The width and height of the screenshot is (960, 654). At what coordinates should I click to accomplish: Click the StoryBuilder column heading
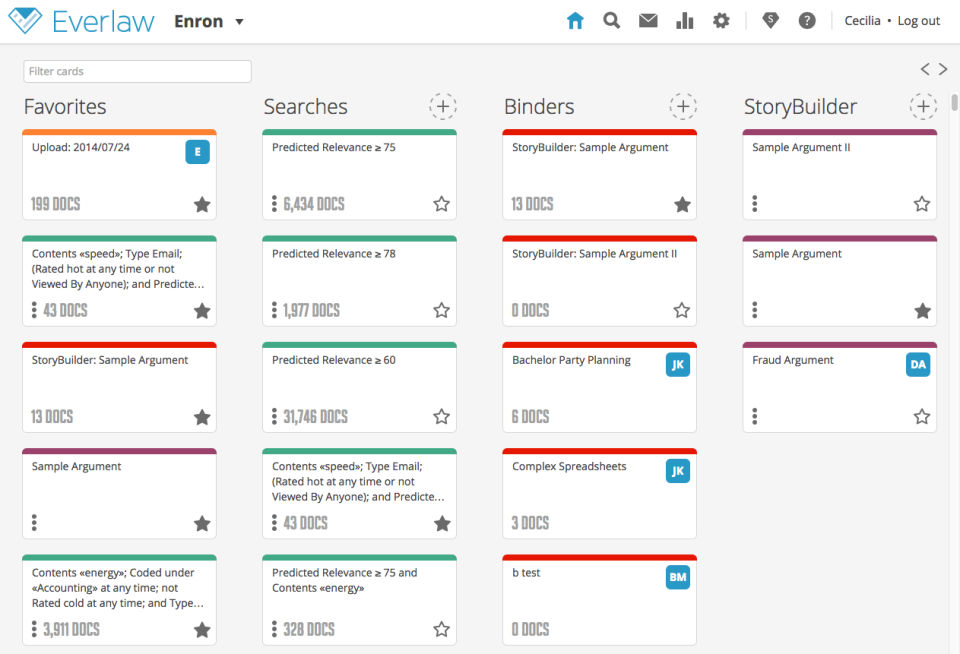click(800, 107)
